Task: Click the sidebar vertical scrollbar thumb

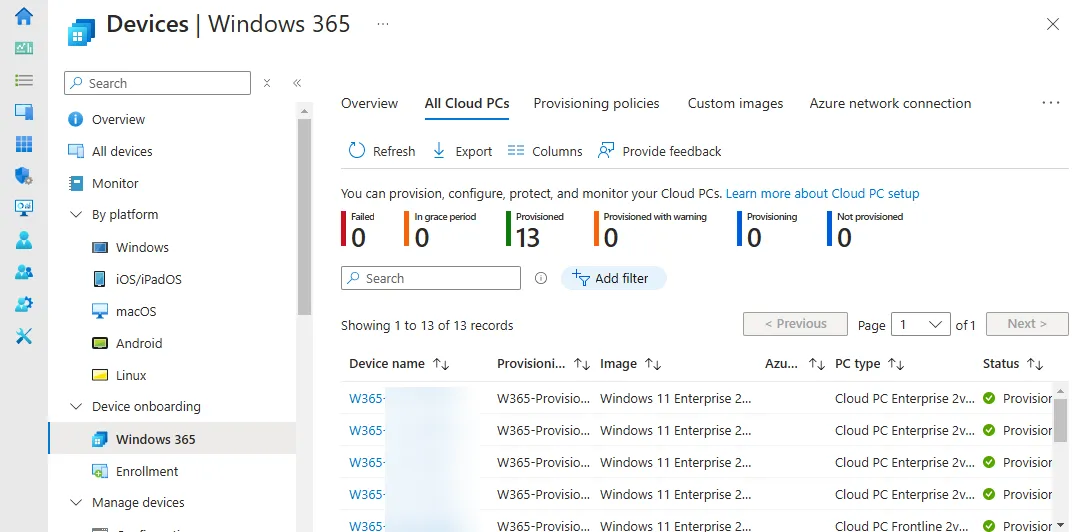Action: pyautogui.click(x=304, y=217)
